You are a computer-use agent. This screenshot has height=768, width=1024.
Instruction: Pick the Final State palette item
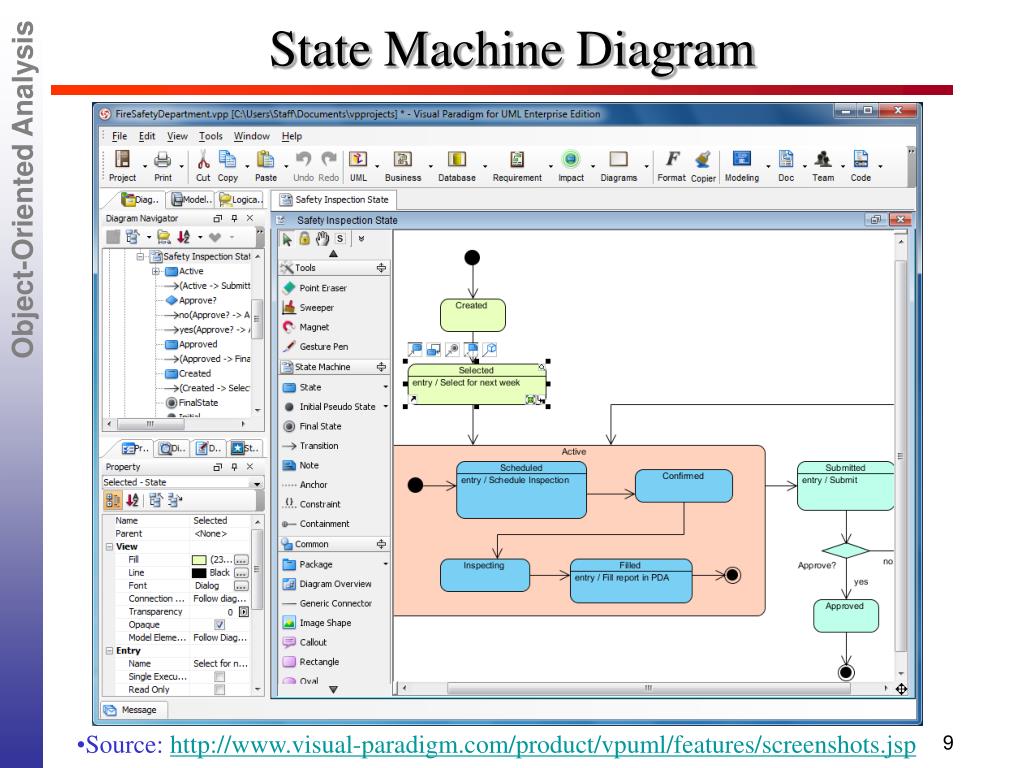tap(313, 426)
